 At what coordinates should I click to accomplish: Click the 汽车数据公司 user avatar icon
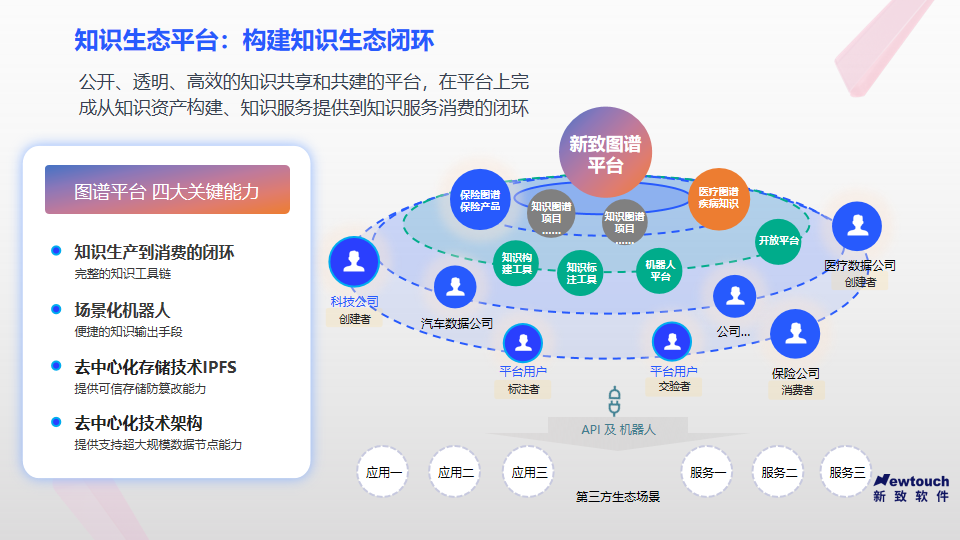[455, 287]
